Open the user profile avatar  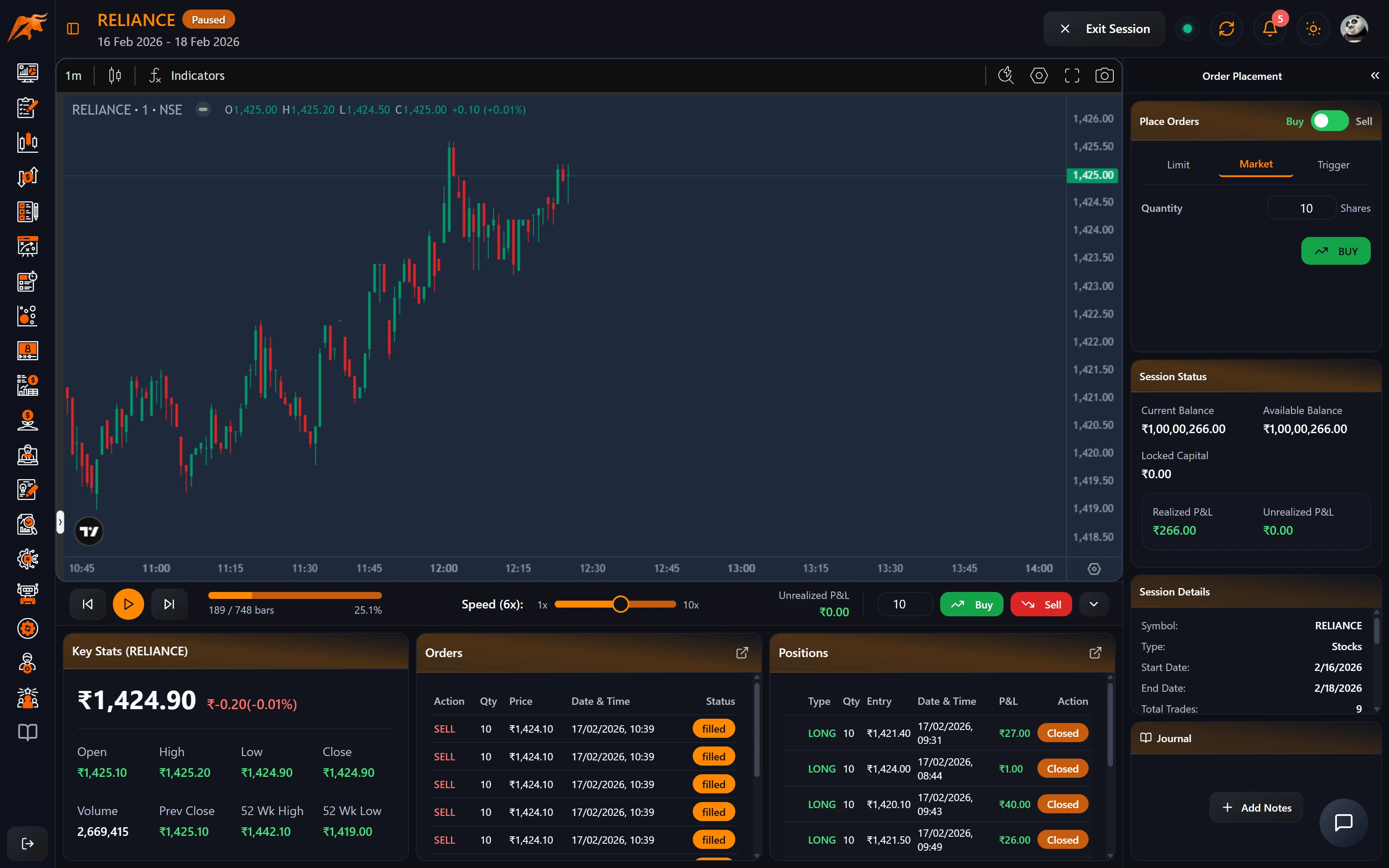(1354, 29)
